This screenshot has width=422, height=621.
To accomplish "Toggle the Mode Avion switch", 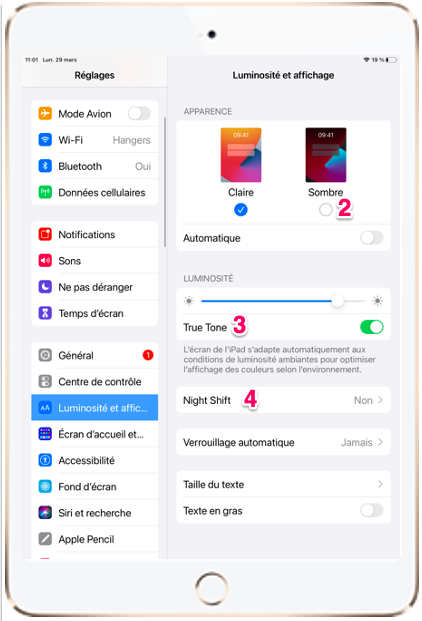I will click(139, 113).
